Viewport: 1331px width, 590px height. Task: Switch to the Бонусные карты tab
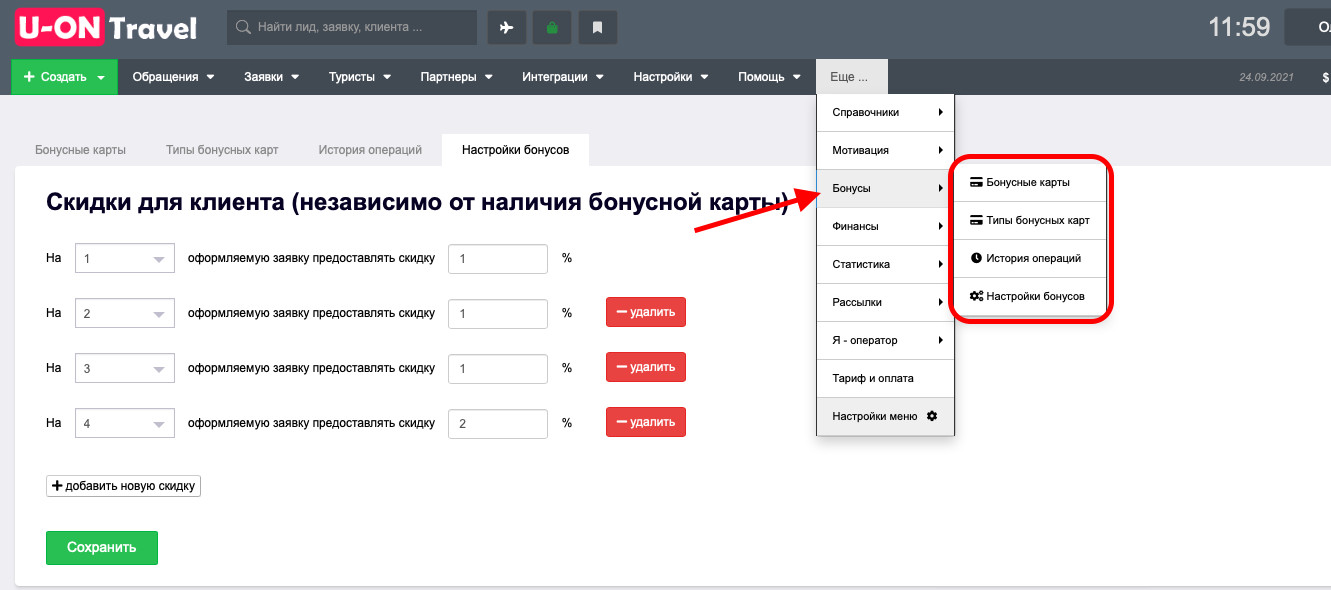coord(80,150)
